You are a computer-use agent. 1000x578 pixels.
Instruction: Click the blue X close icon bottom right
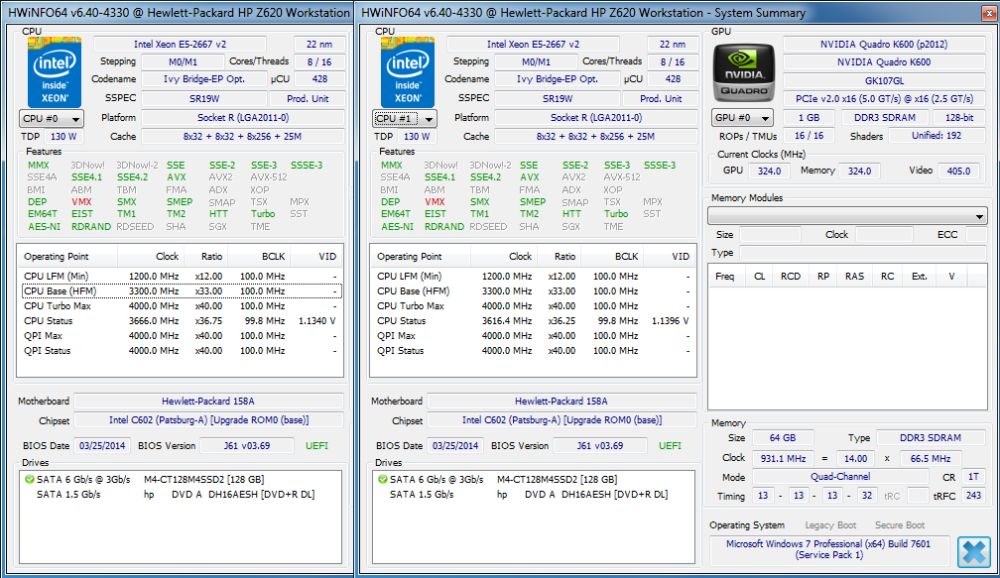(974, 552)
